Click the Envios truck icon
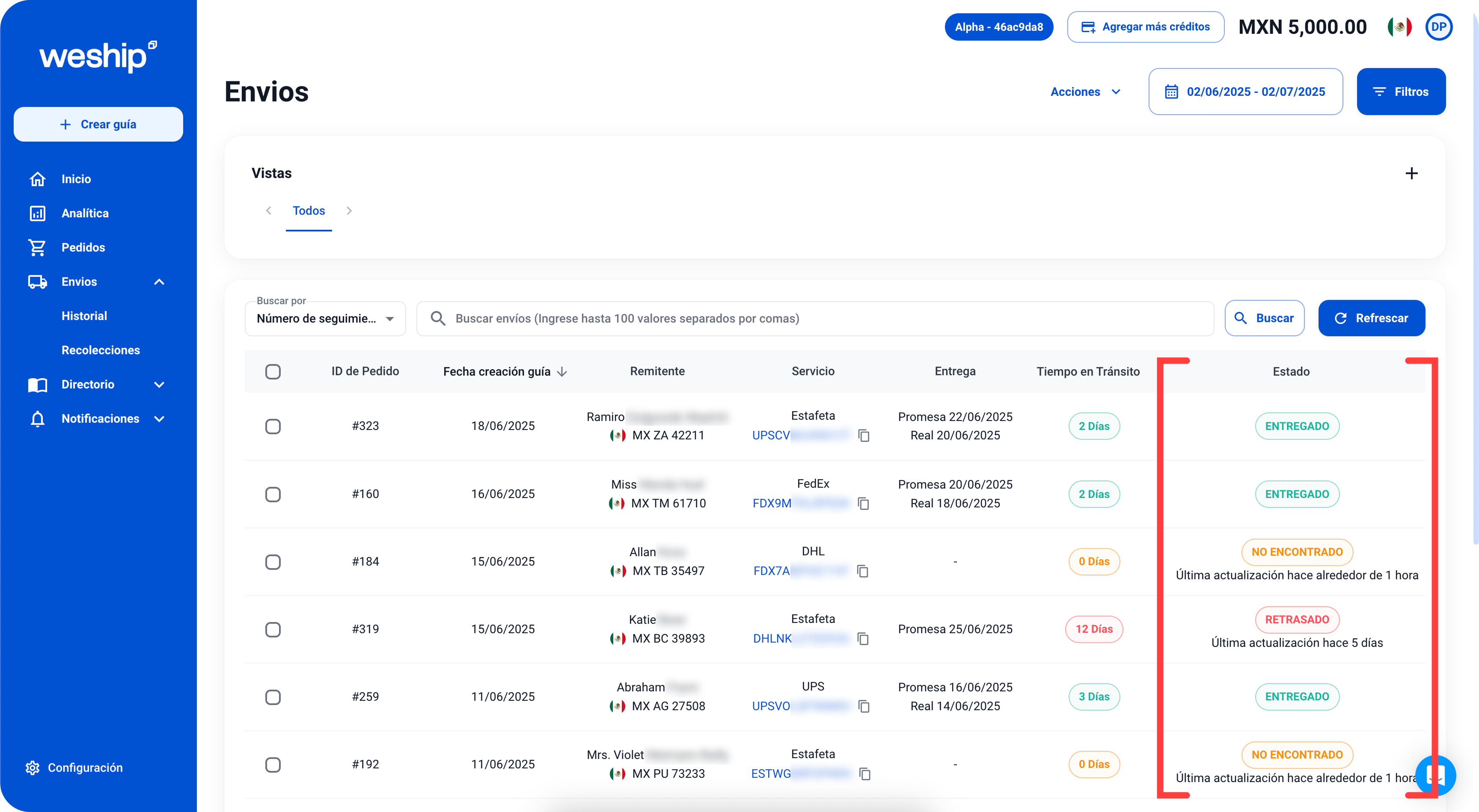 pos(37,282)
